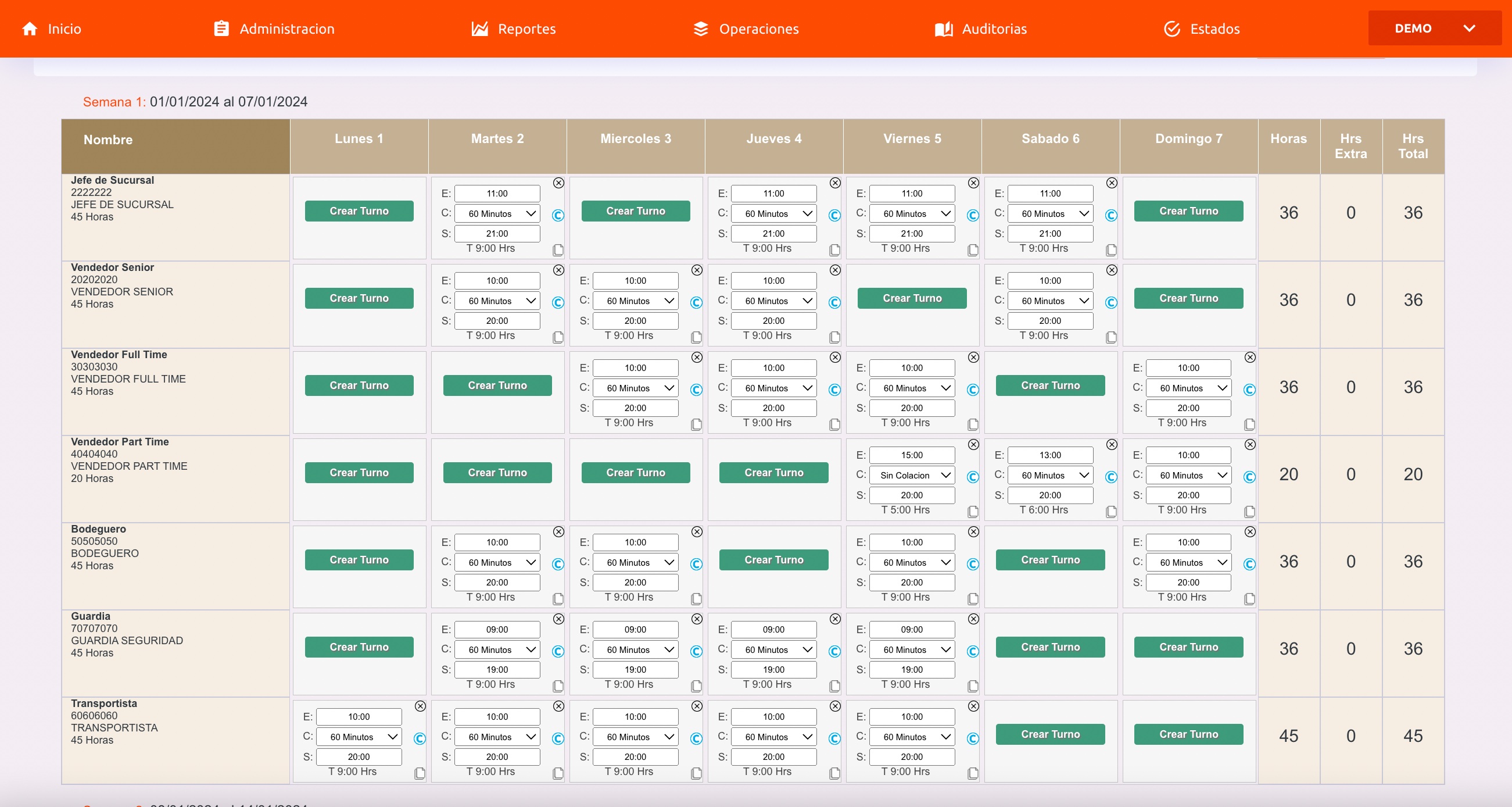Create a Lunes 1 shift for Bodeguero

(359, 560)
